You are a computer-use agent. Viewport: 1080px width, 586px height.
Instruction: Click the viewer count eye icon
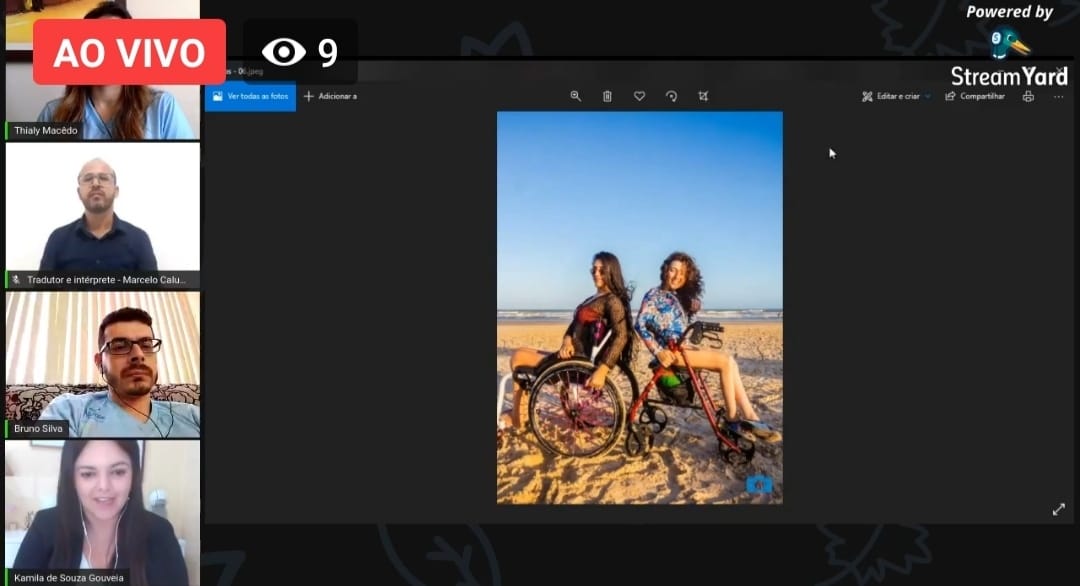coord(284,52)
